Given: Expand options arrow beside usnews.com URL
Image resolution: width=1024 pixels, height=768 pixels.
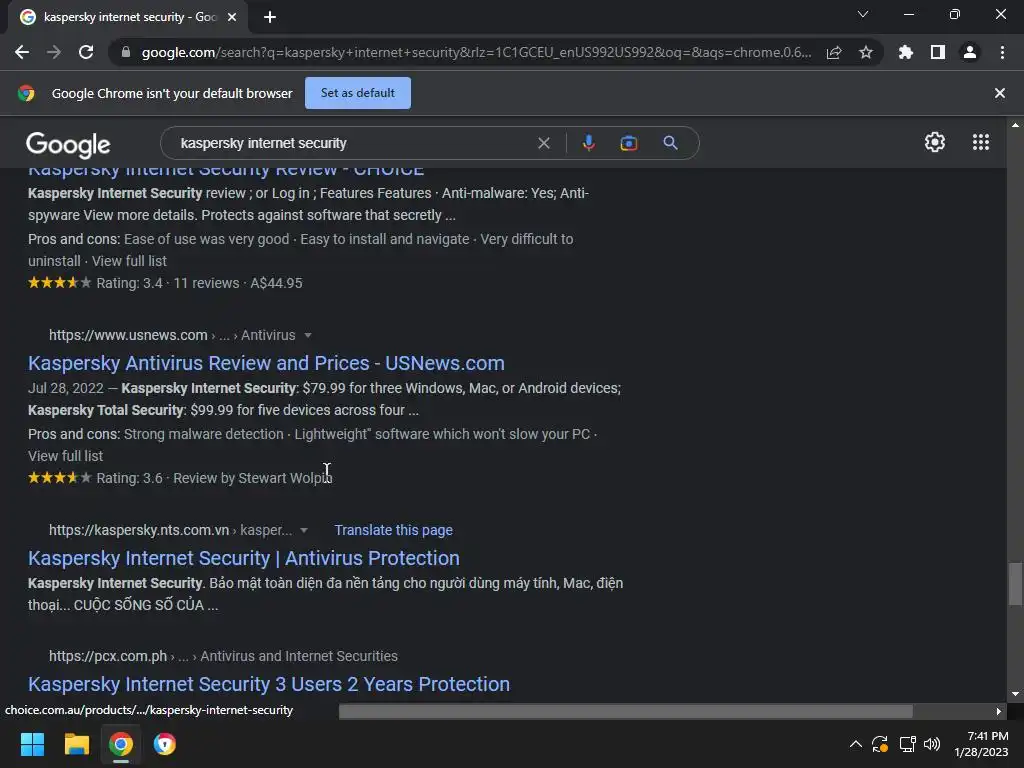Looking at the screenshot, I should [308, 335].
